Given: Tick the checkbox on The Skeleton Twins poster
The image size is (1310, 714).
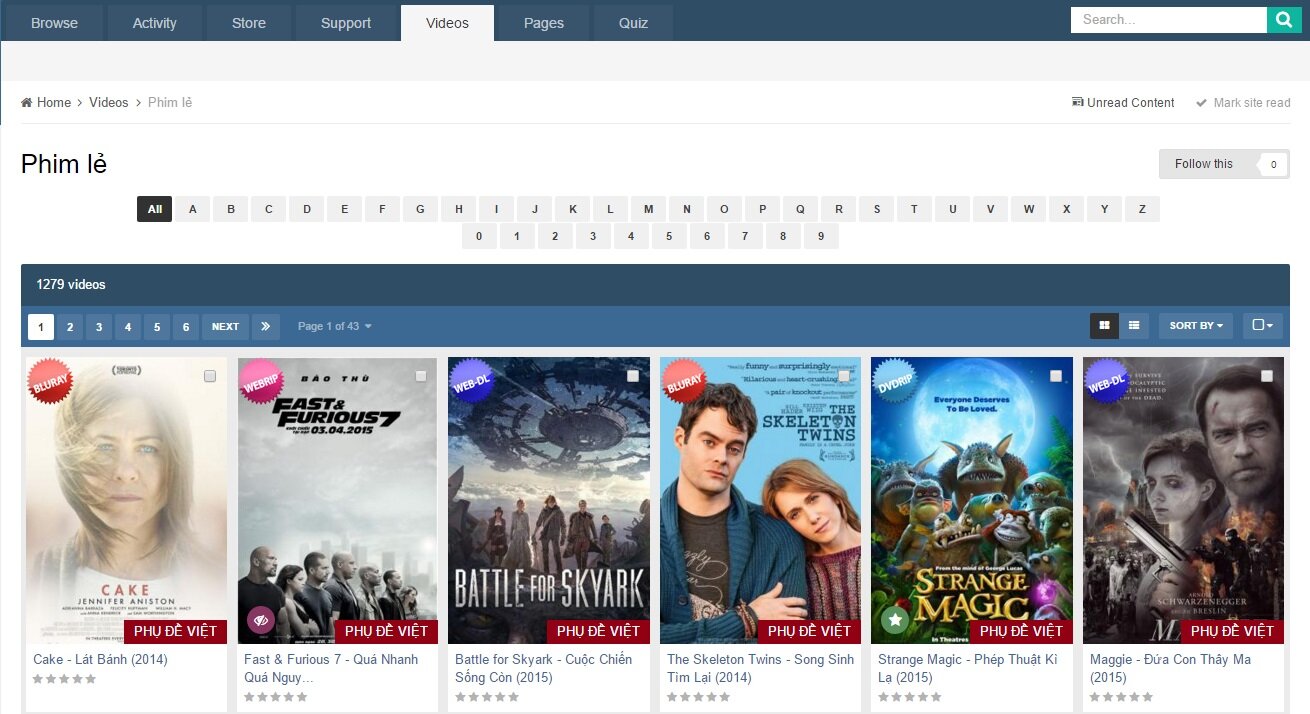Looking at the screenshot, I should click(844, 376).
